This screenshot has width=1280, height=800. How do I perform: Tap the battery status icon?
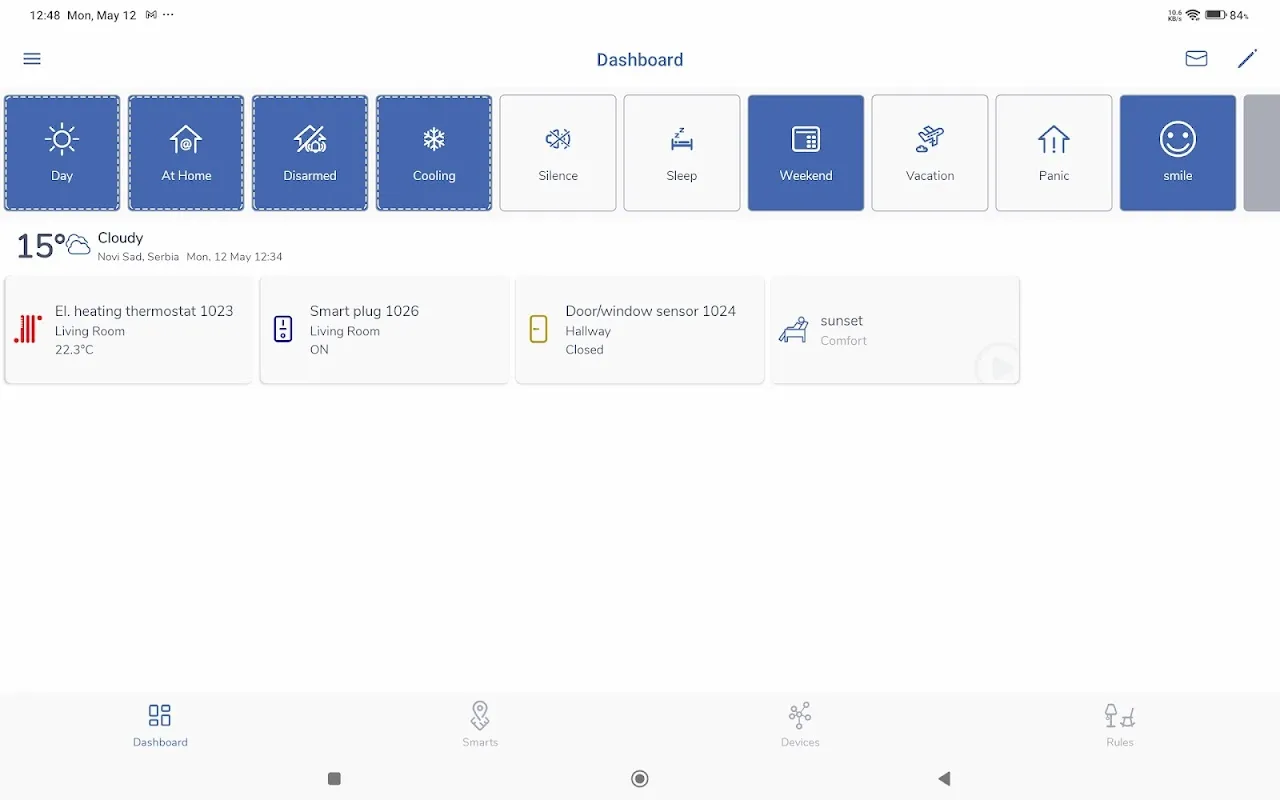tap(1215, 15)
